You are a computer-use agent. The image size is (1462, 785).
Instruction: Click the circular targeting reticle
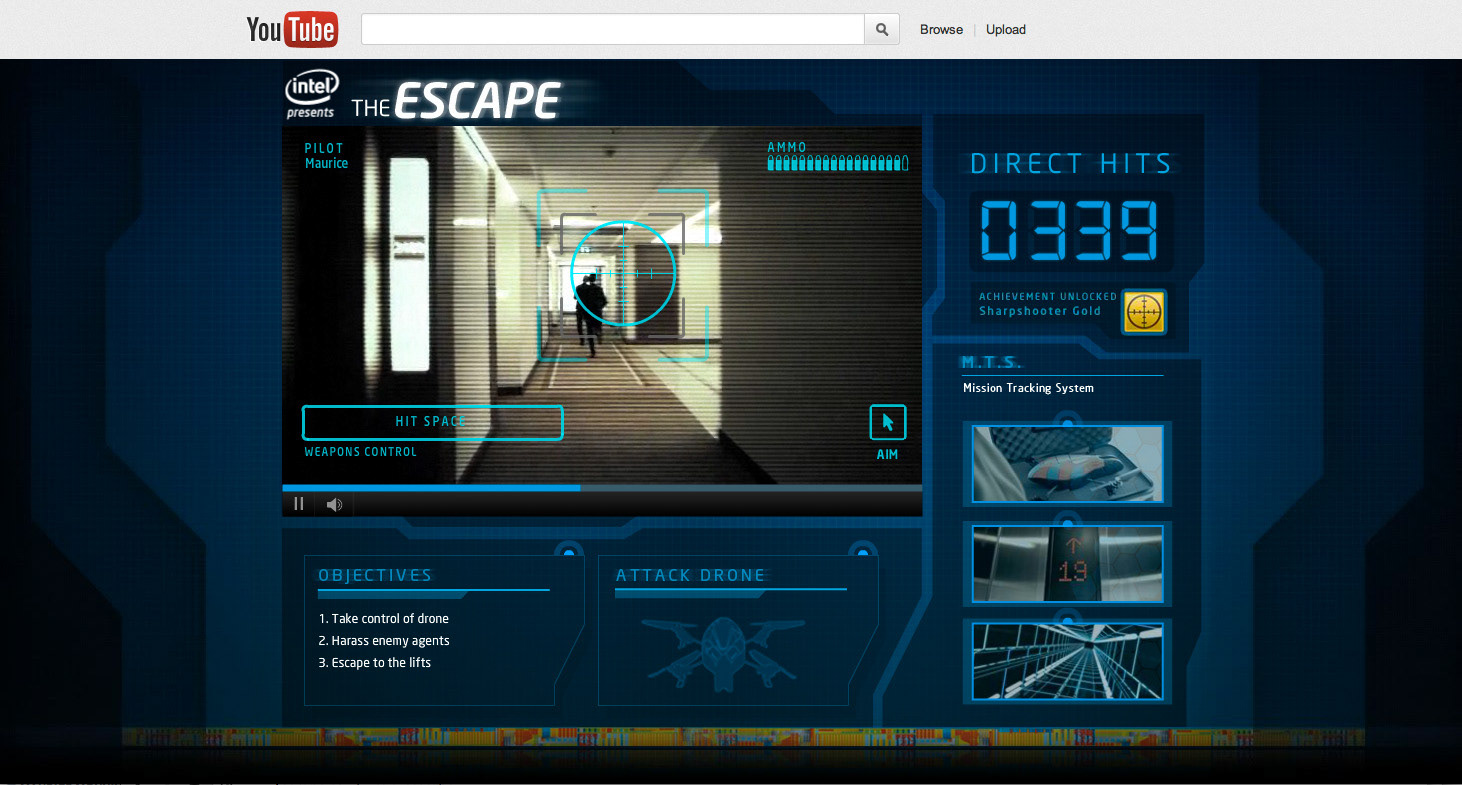[x=623, y=273]
